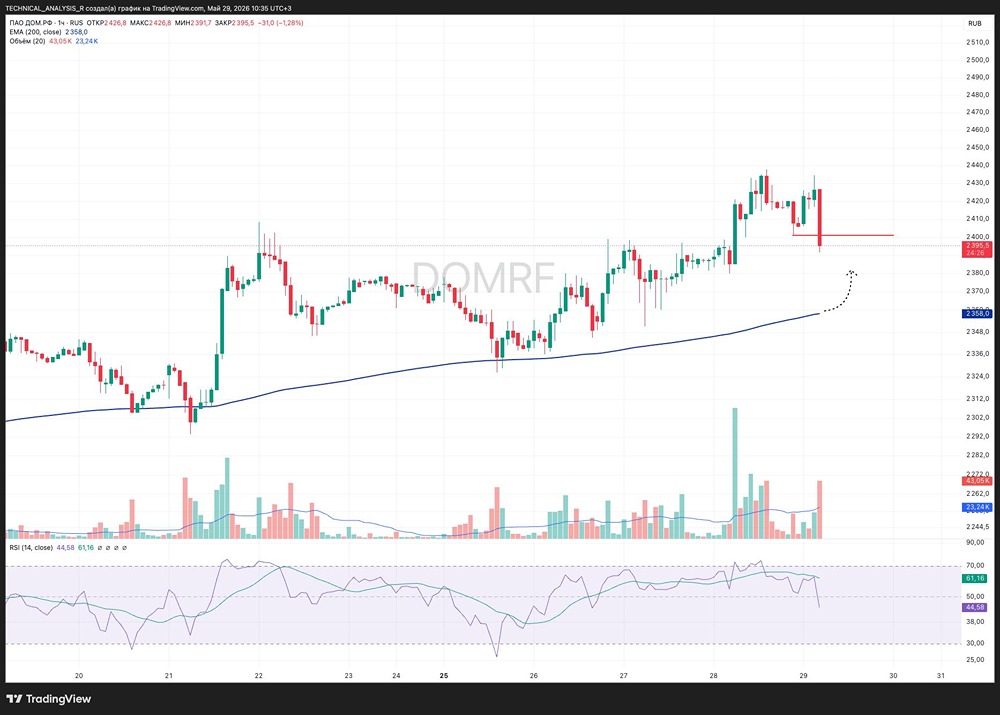Viewport: 1000px width, 715px height.
Task: Select the Объём (20) indicator legend
Action: click(x=27, y=41)
